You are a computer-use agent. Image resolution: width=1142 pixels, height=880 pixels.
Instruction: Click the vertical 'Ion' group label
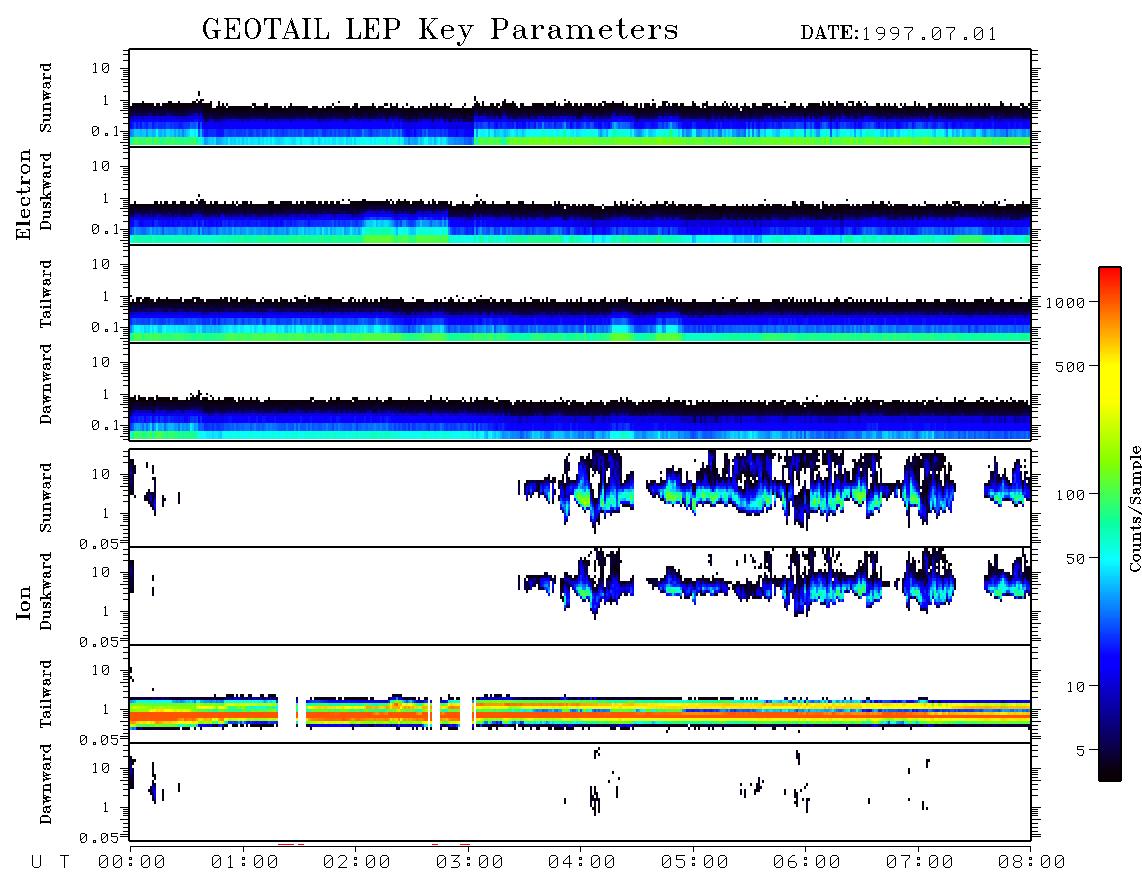(x=24, y=602)
